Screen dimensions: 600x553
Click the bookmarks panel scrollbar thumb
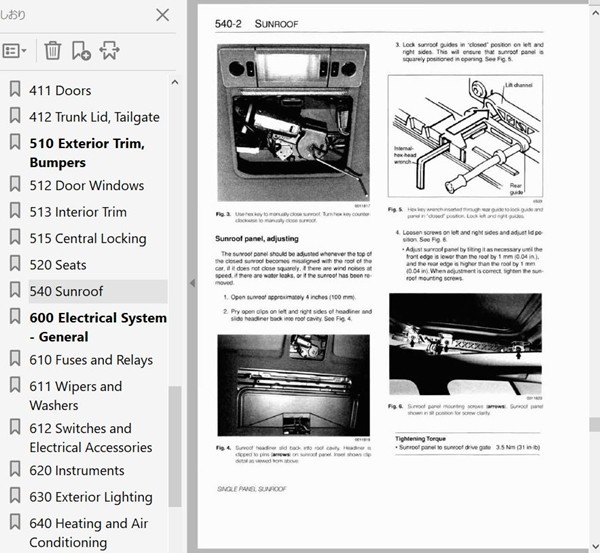coord(175,447)
